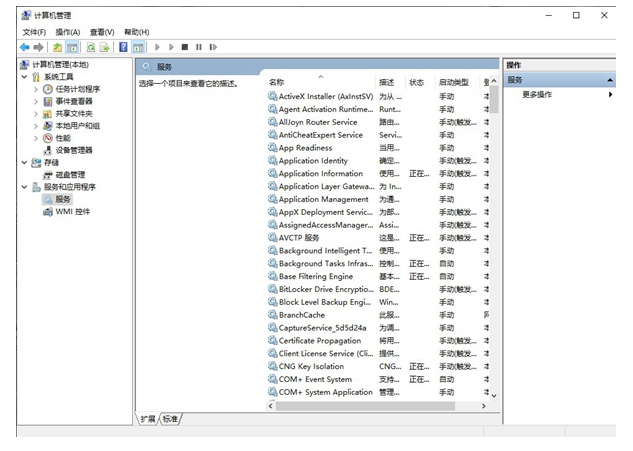Viewport: 633px width, 451px height.
Task: Collapse the 系统工具 tree node
Action: coord(25,77)
